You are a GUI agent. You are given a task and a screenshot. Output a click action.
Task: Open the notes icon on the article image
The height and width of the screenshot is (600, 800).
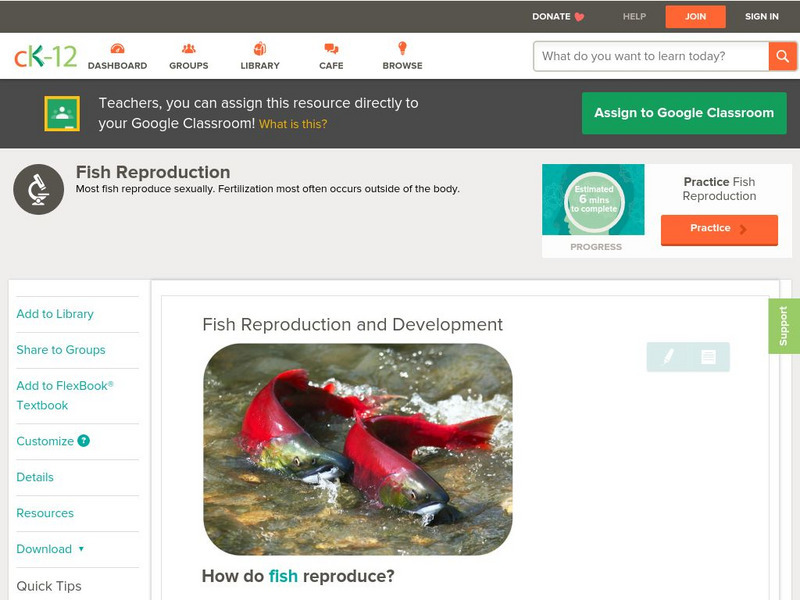(x=707, y=354)
